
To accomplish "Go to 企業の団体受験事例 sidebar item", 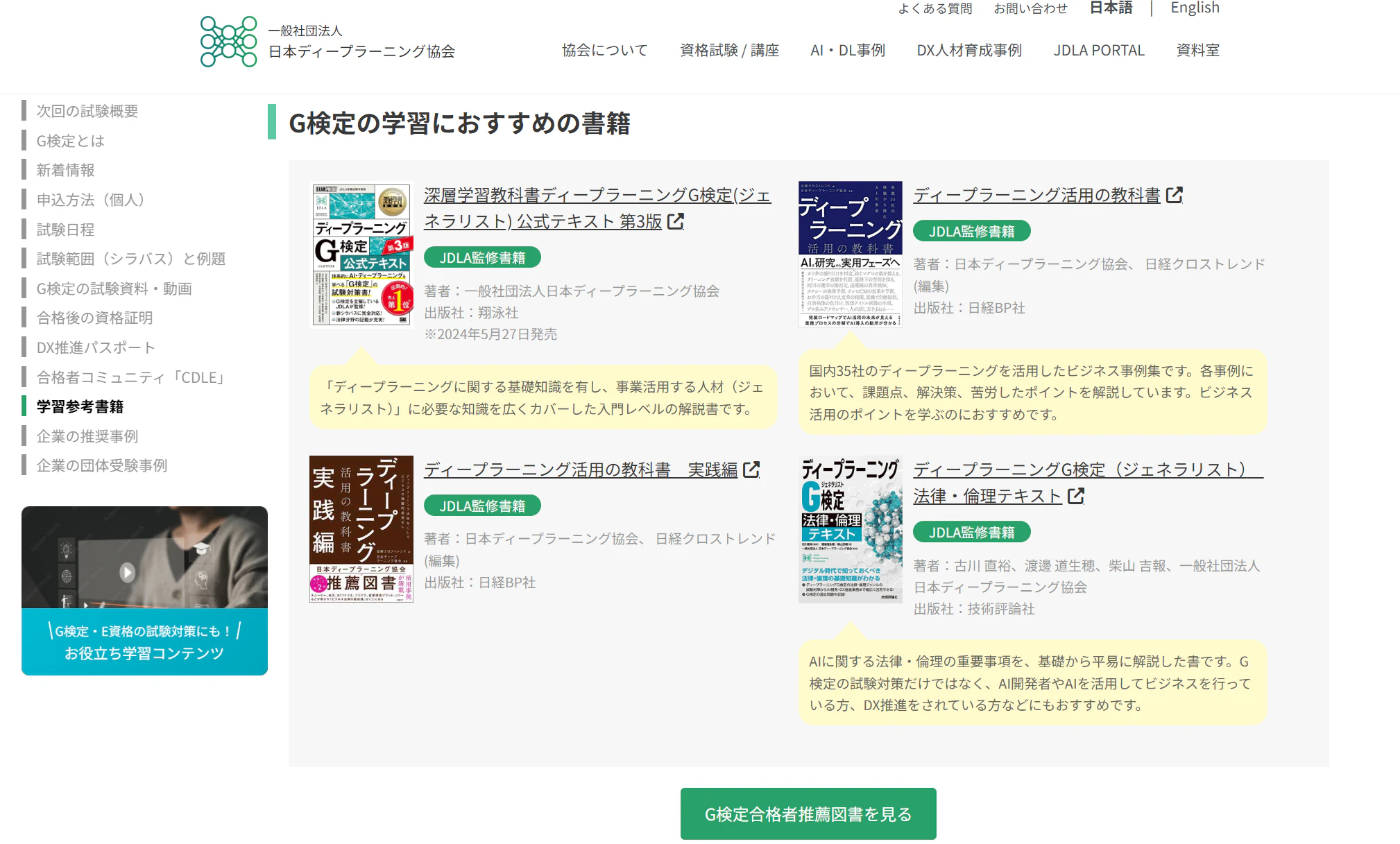I will tap(102, 465).
